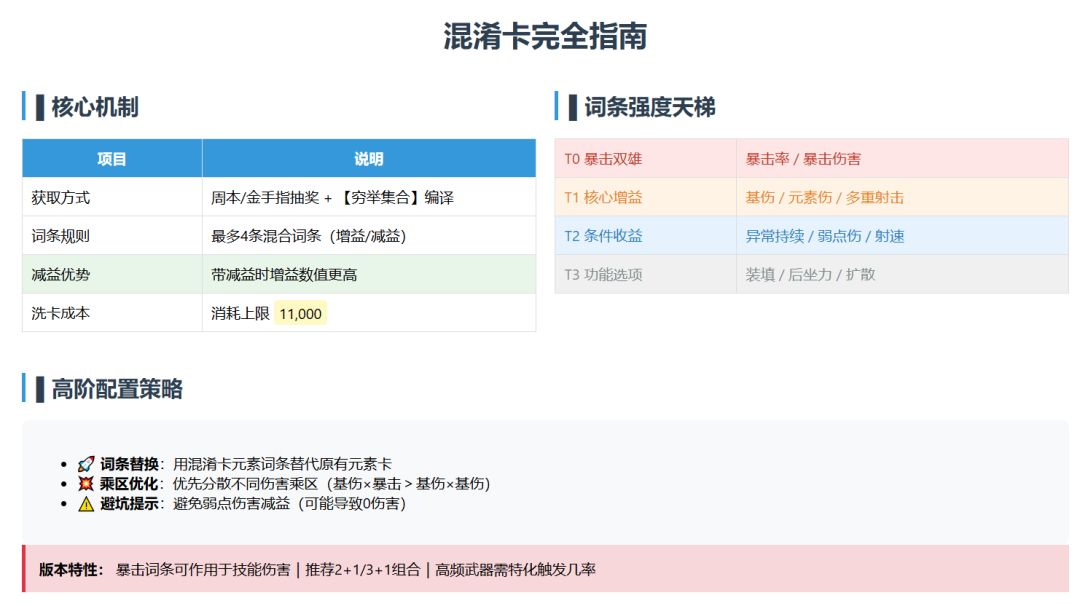This screenshot has width=1080, height=606.
Task: Click the 混淆卡完全指南 page title
Action: pos(545,36)
